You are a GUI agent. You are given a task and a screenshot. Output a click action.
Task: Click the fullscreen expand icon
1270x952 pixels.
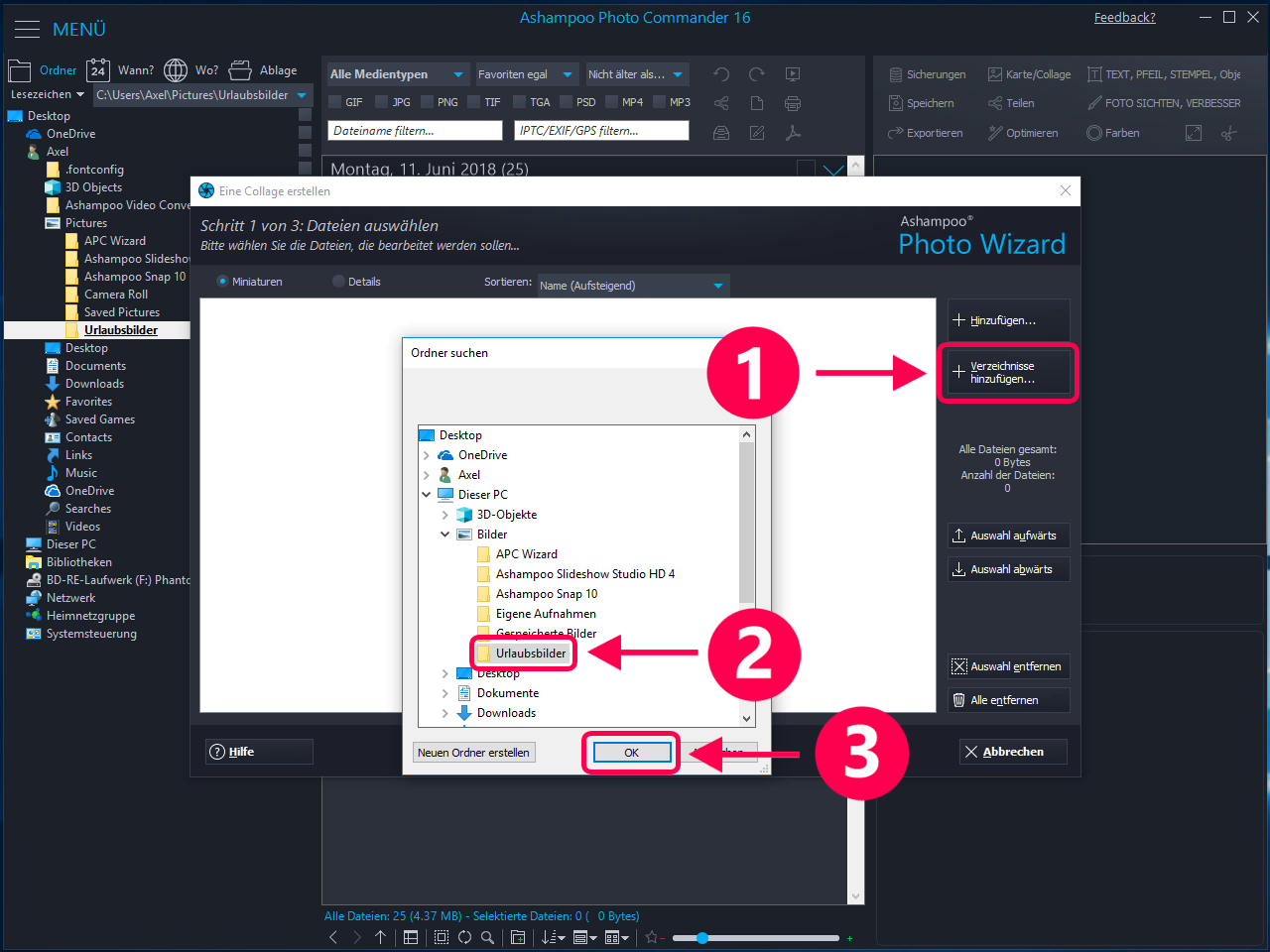tap(1194, 133)
